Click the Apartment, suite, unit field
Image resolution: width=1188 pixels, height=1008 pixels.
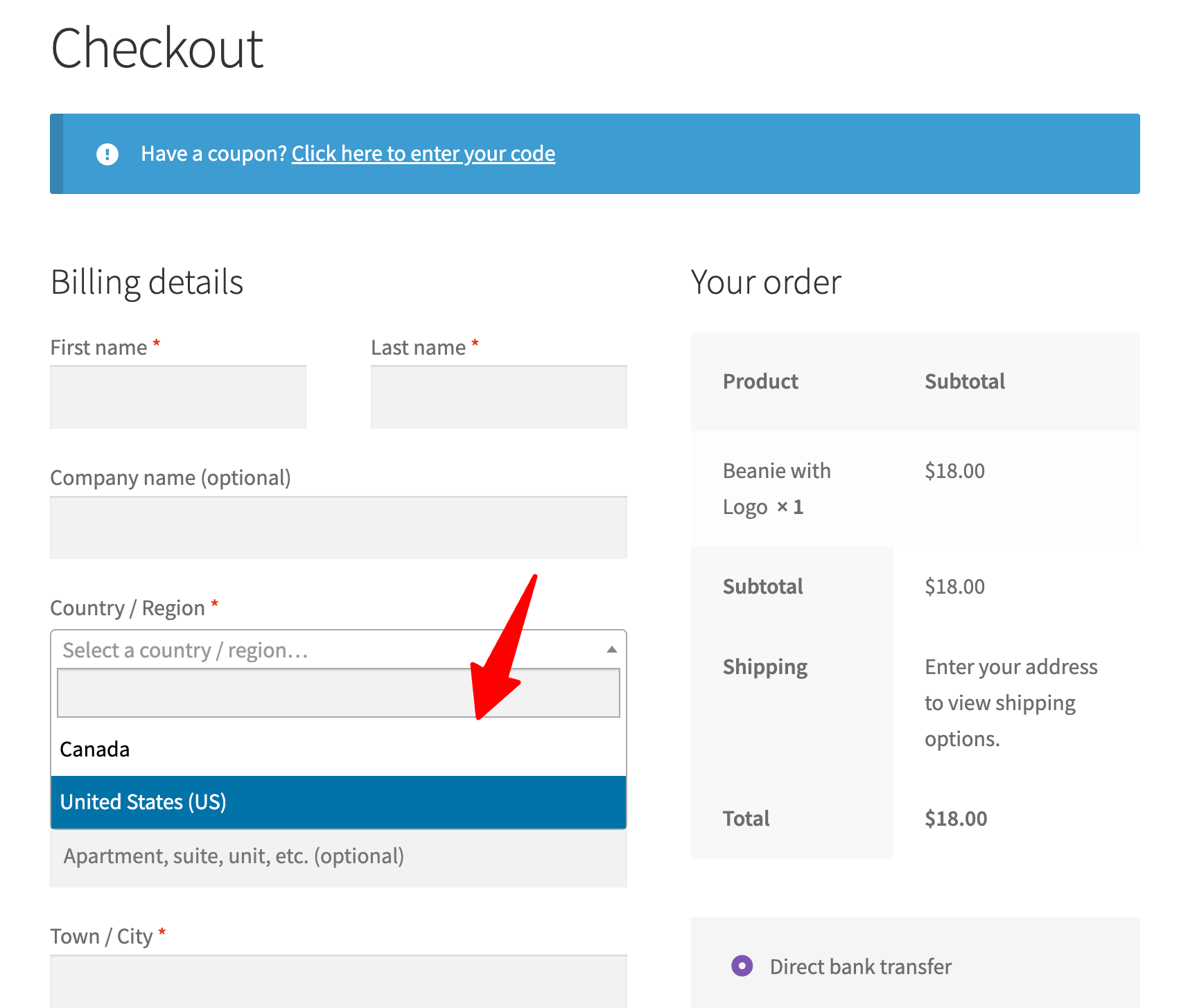(338, 857)
